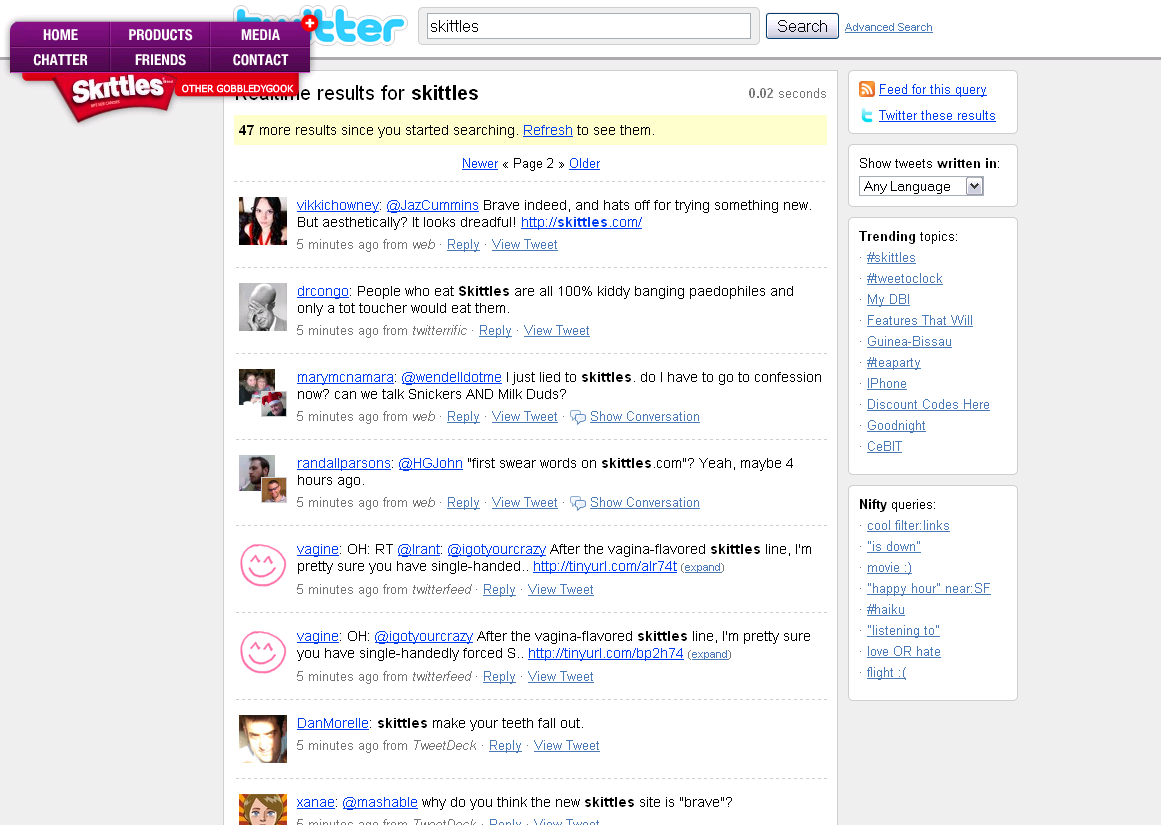
Task: Click the RSS feed icon
Action: click(x=867, y=90)
